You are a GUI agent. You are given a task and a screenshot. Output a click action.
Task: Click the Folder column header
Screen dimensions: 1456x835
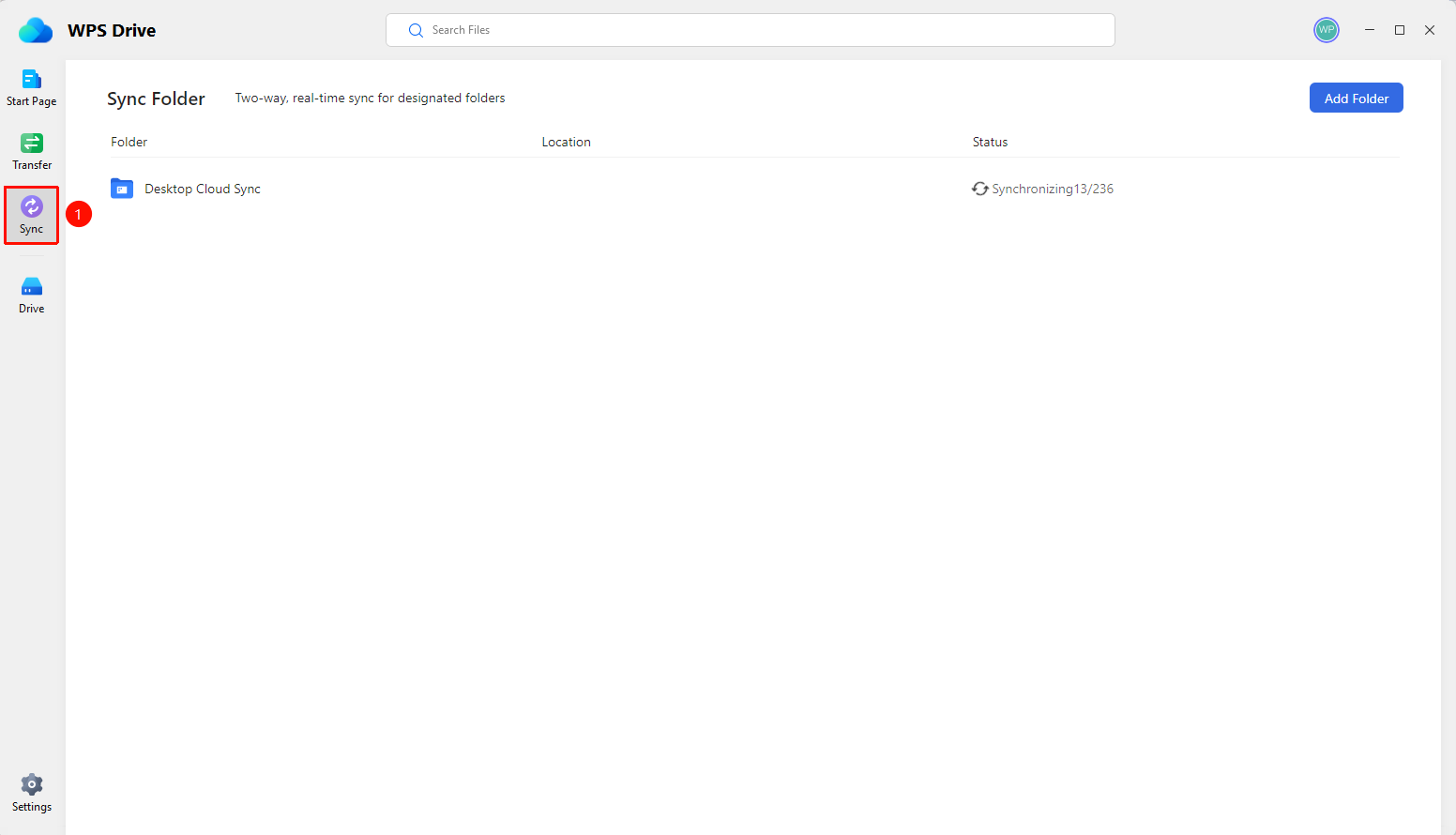[129, 142]
